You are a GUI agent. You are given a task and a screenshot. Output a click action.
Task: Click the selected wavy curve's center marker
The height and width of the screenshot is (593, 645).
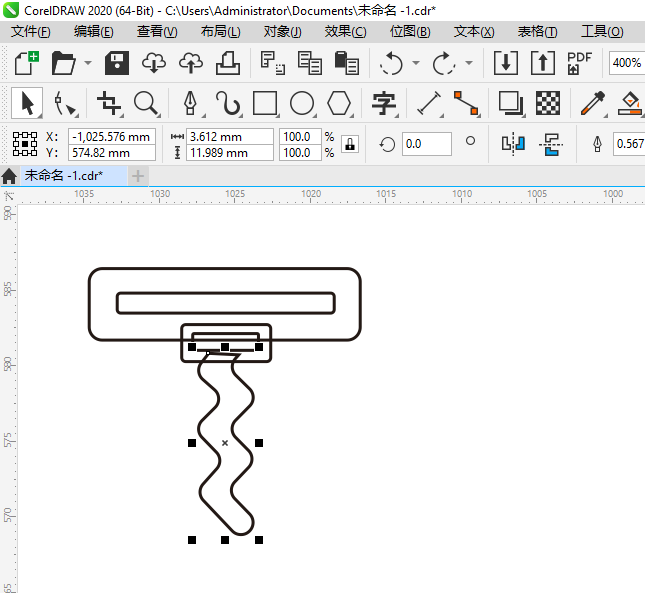225,443
